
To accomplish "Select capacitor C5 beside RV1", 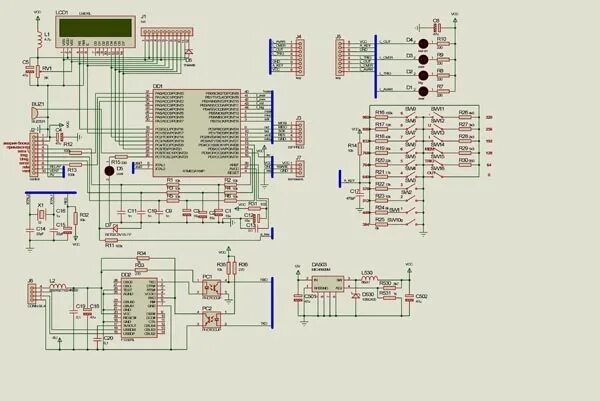I will coord(29,69).
